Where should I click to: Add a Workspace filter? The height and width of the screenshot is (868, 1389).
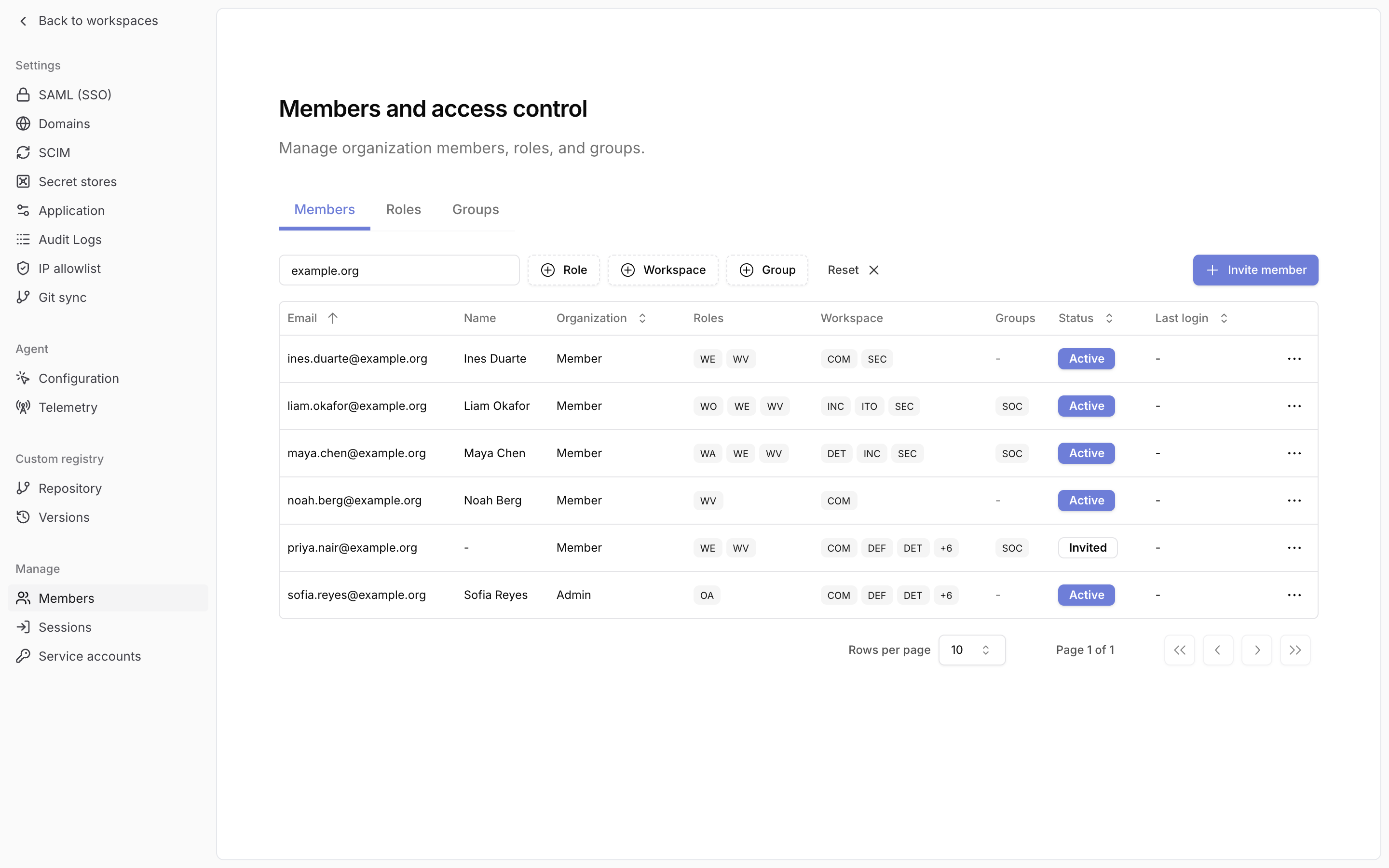pos(663,270)
